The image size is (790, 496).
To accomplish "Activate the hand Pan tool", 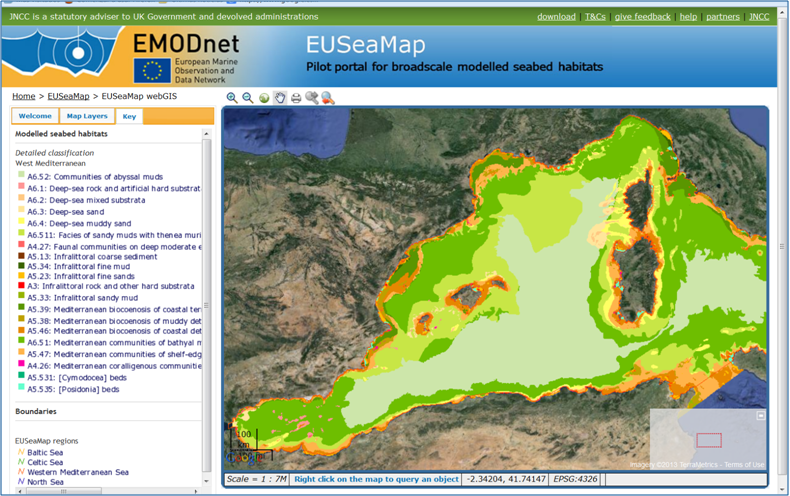I will (x=280, y=98).
